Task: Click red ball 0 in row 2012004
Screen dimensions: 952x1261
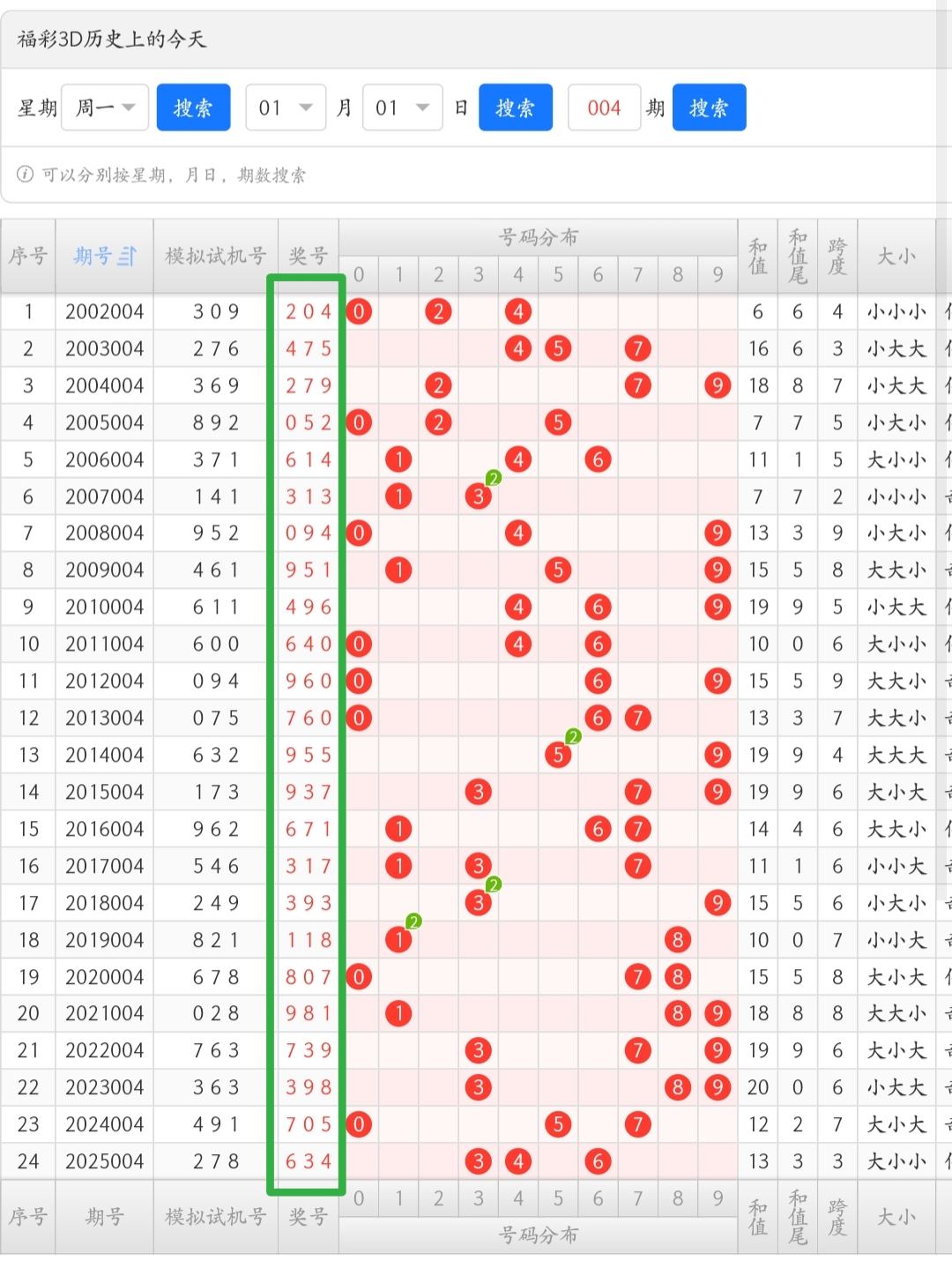Action: (x=359, y=681)
